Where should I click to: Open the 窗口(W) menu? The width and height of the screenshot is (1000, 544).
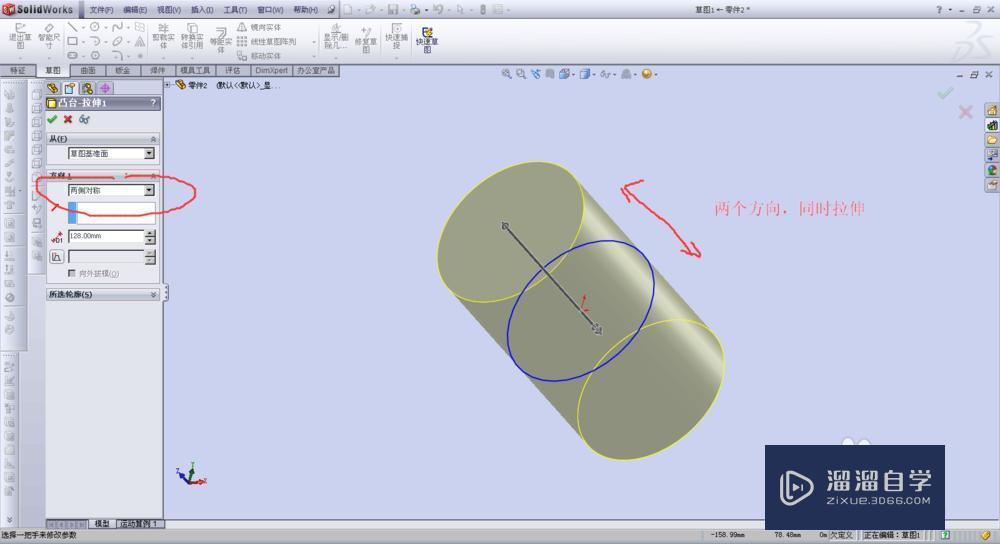270,10
